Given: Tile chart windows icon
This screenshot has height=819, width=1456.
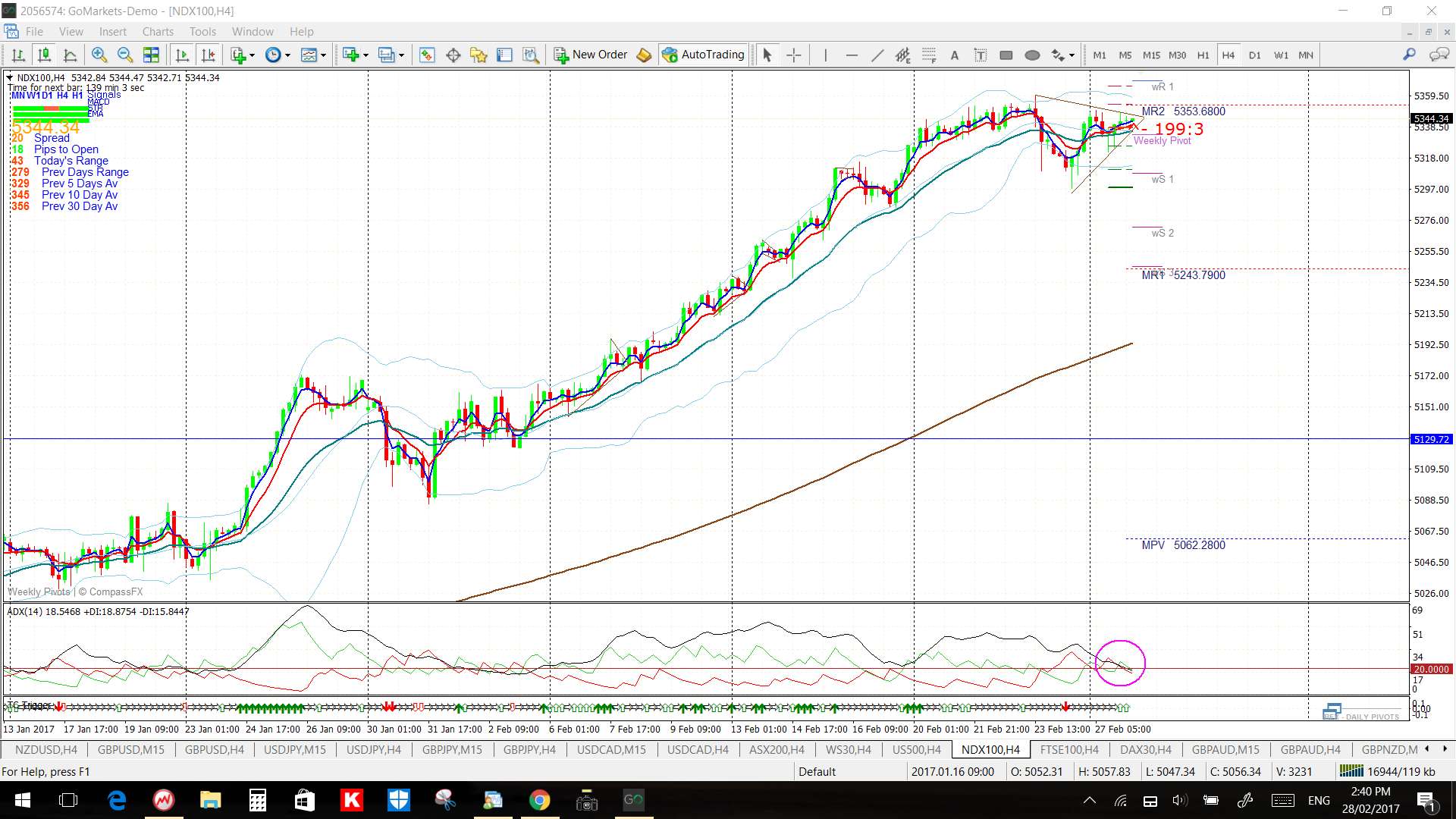Looking at the screenshot, I should pyautogui.click(x=151, y=55).
